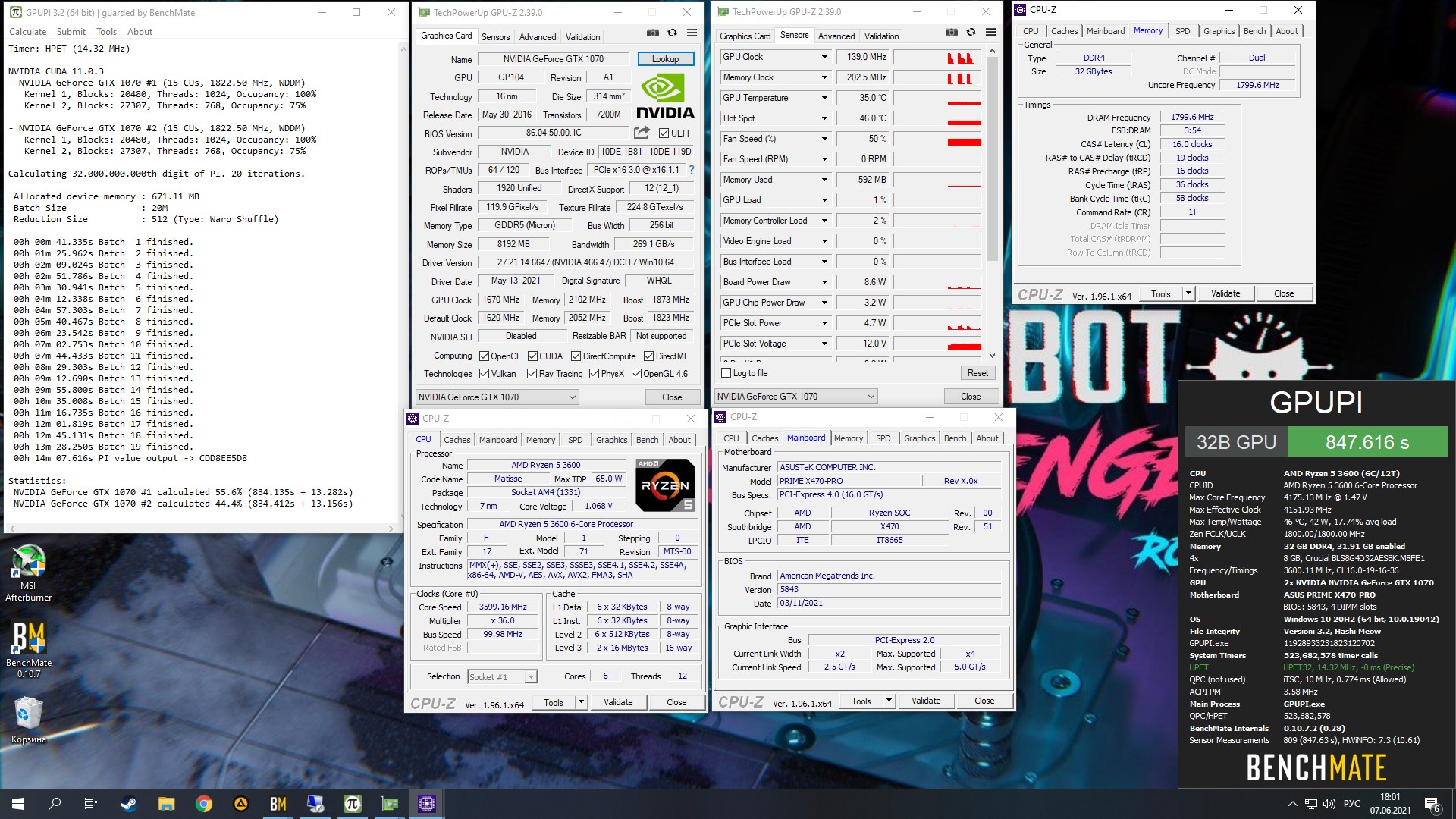Image resolution: width=1456 pixels, height=819 pixels.
Task: Open the Board Power Draw sensor dropdown
Action: 824,282
